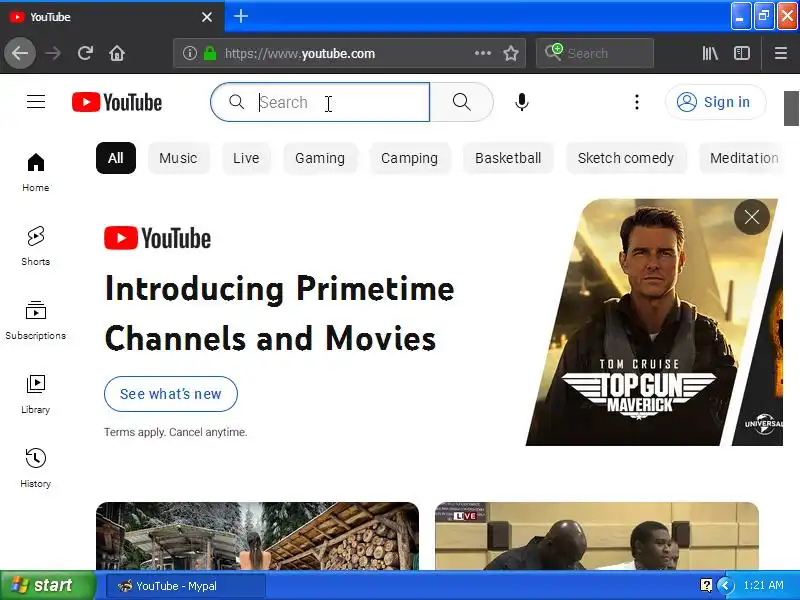The height and width of the screenshot is (600, 800).
Task: Reload the page with refresh icon
Action: (85, 53)
